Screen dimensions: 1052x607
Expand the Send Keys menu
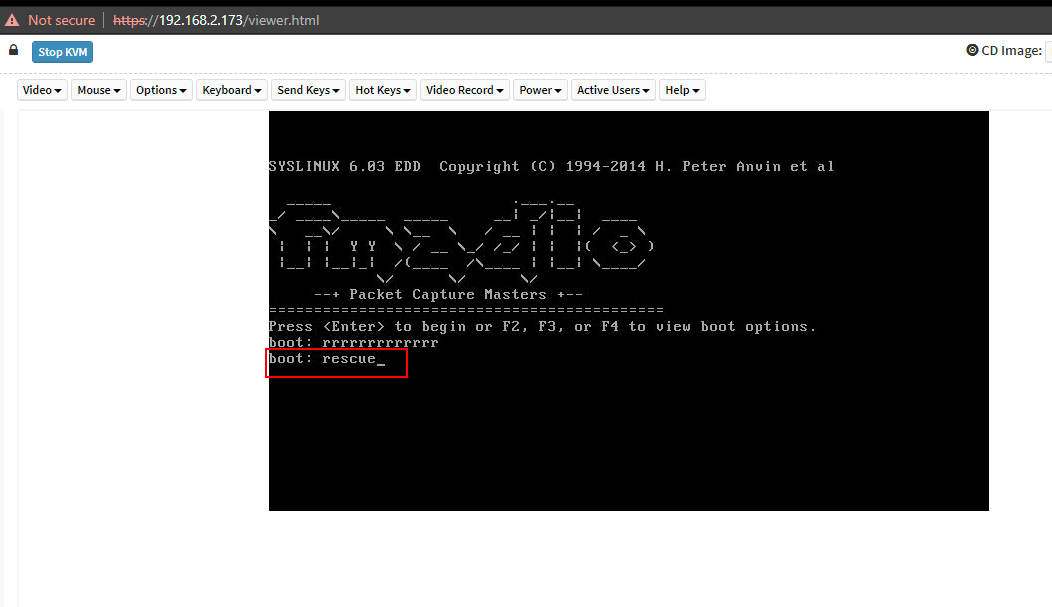[308, 90]
